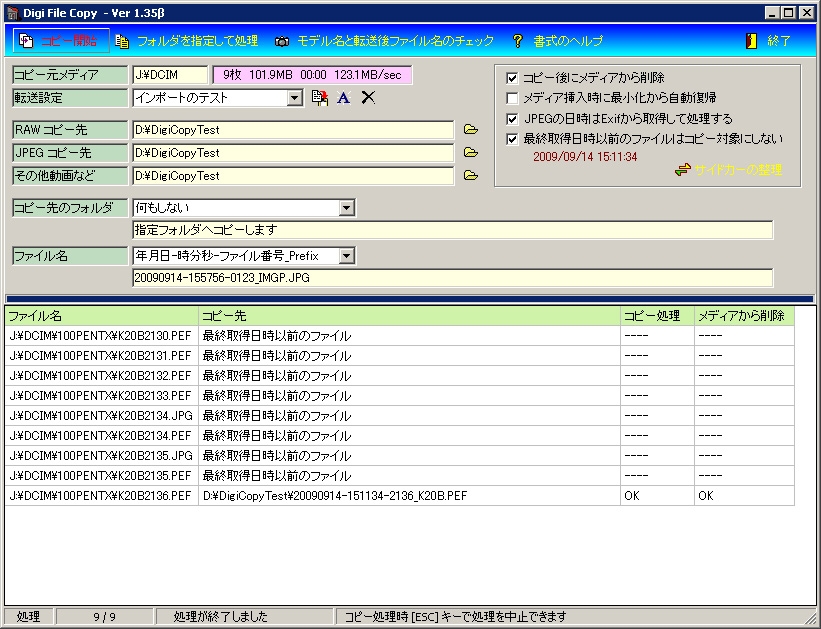The height and width of the screenshot is (629, 821).
Task: Click the コピー開始 copy start button
Action: 61,41
